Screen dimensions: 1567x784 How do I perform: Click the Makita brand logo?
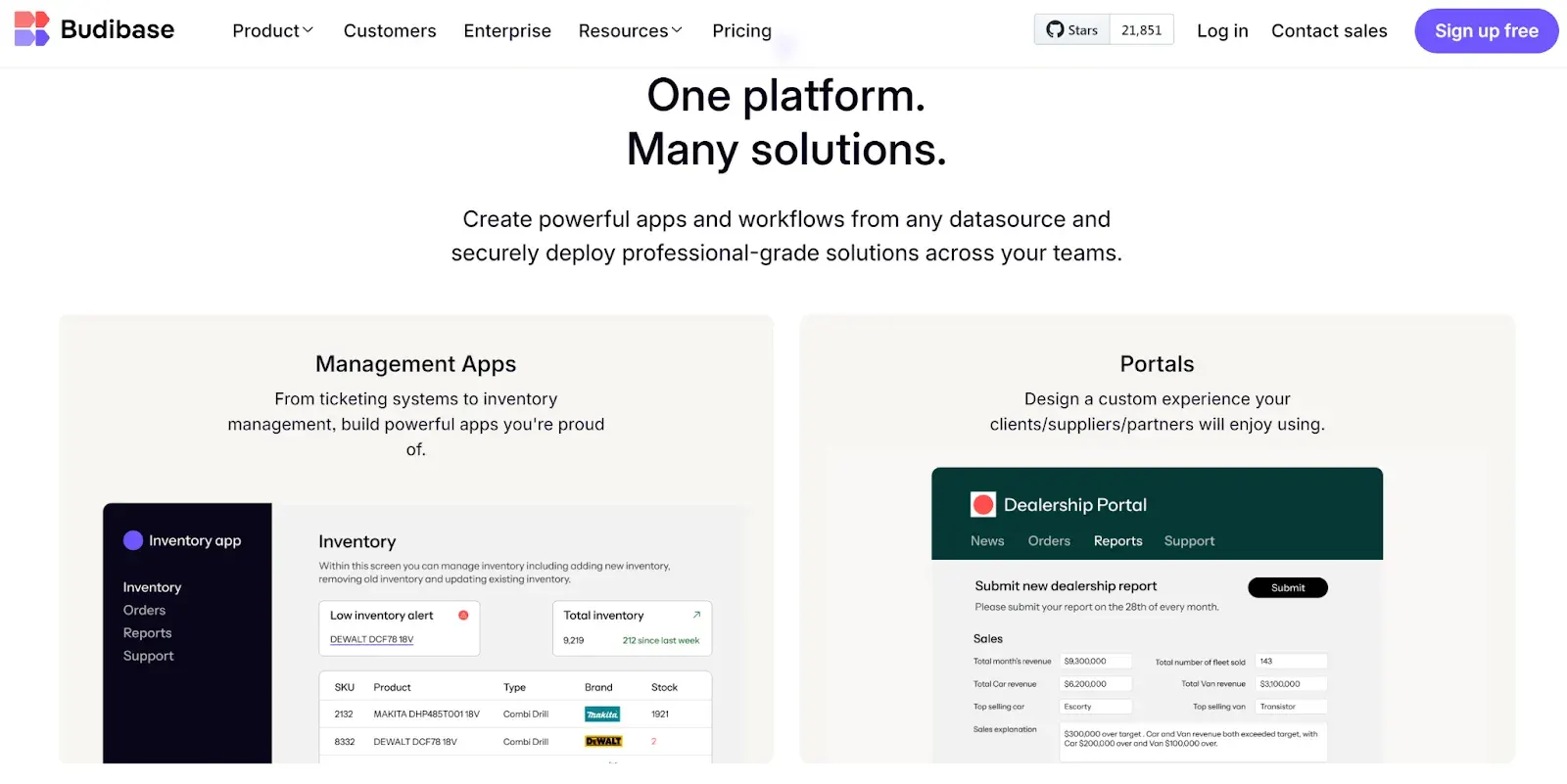[602, 715]
